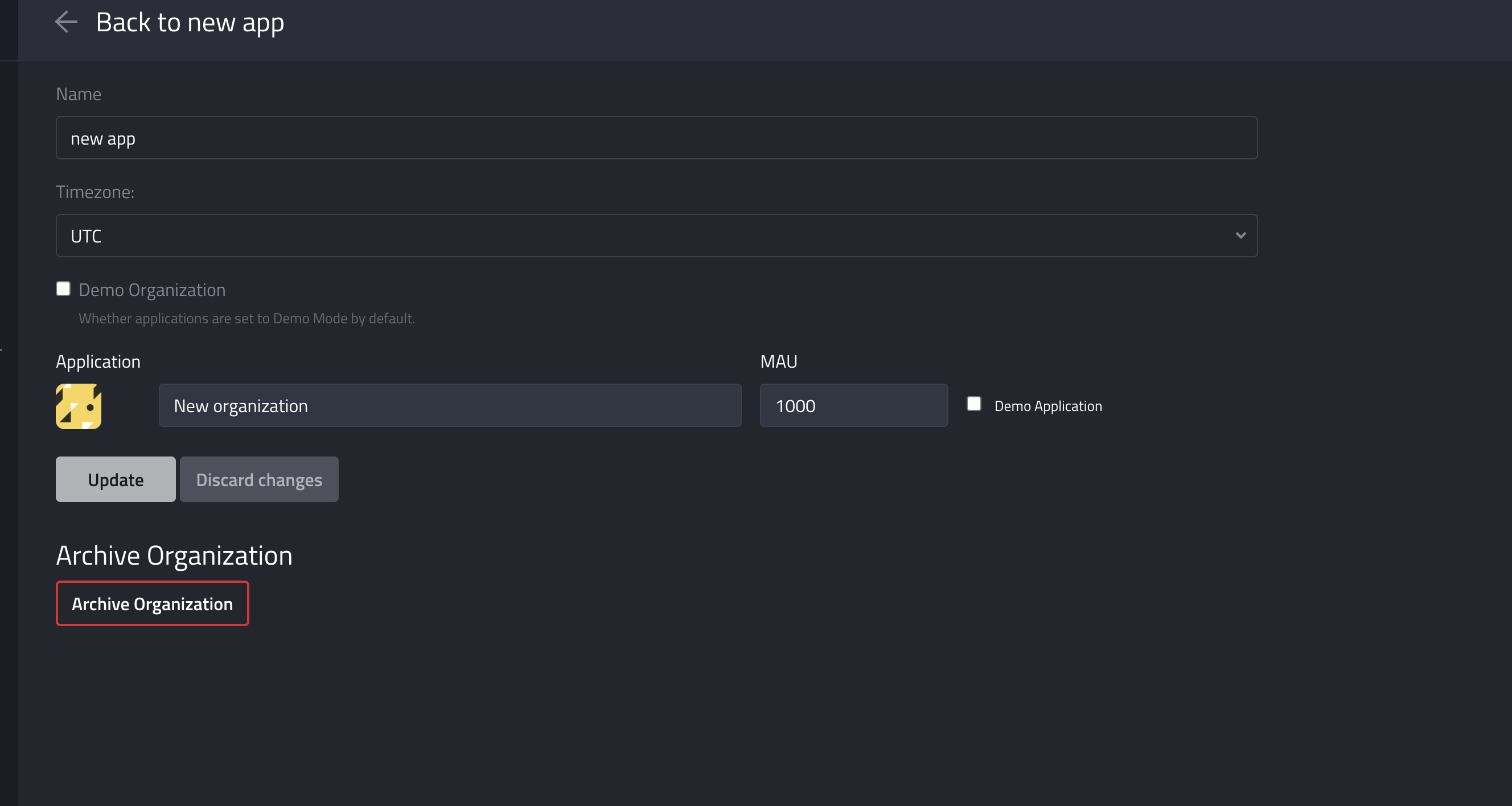Click the 'Timezone:' label

pos(95,192)
